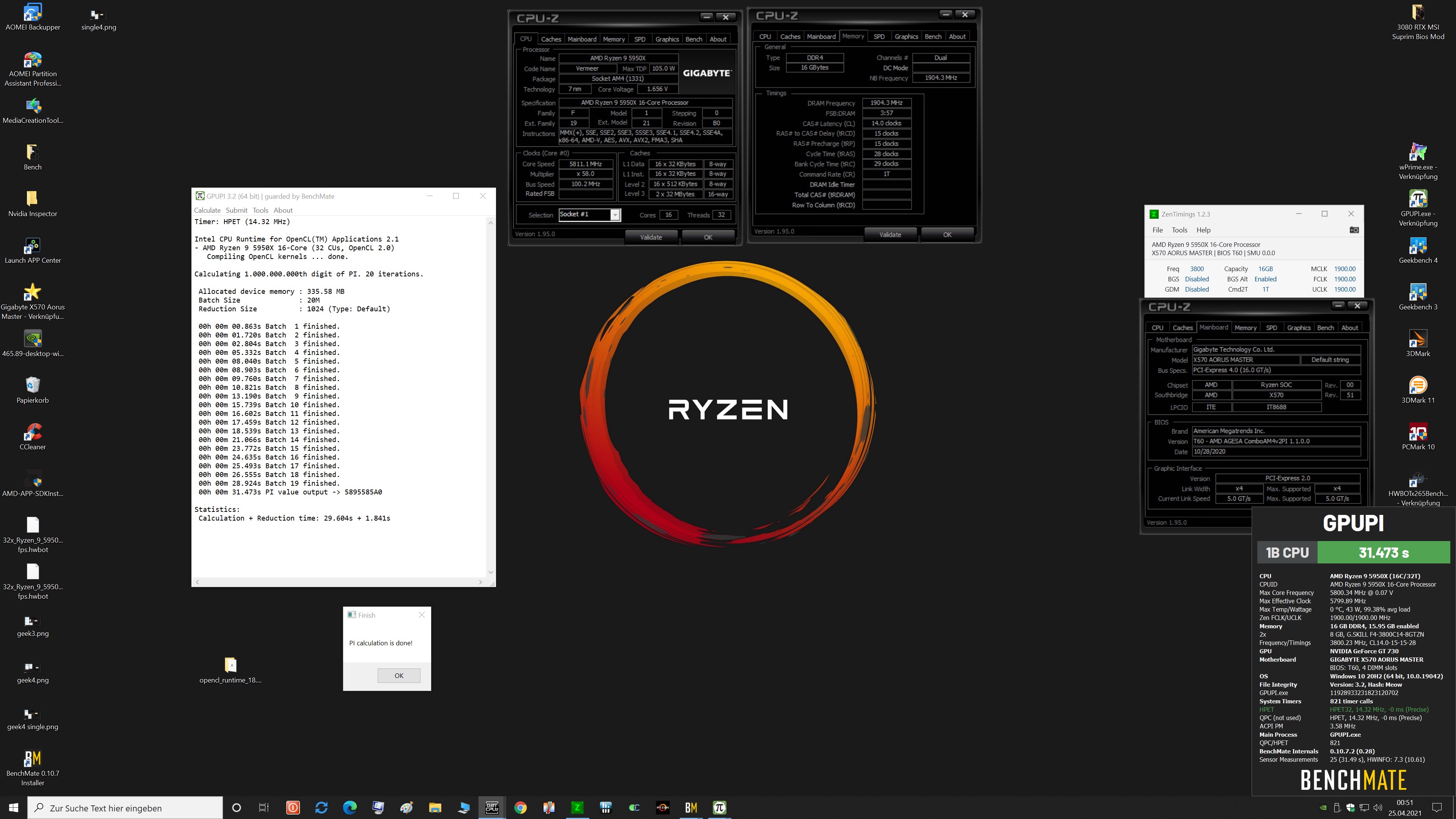Image resolution: width=1456 pixels, height=819 pixels.
Task: Open the Tools menu in ZenTimings
Action: (x=1179, y=230)
